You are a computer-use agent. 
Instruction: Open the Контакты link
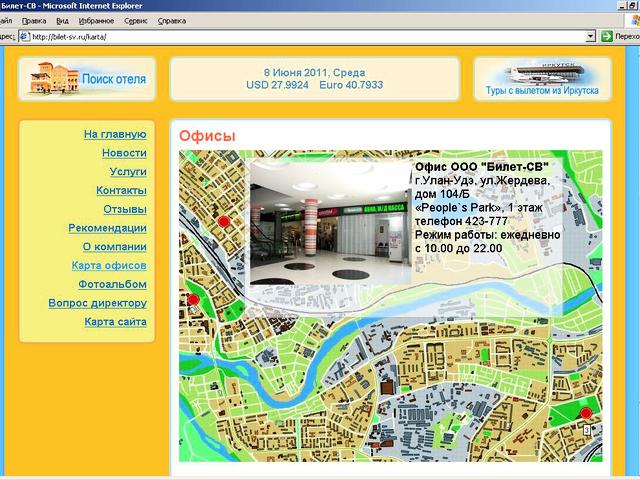(x=121, y=191)
